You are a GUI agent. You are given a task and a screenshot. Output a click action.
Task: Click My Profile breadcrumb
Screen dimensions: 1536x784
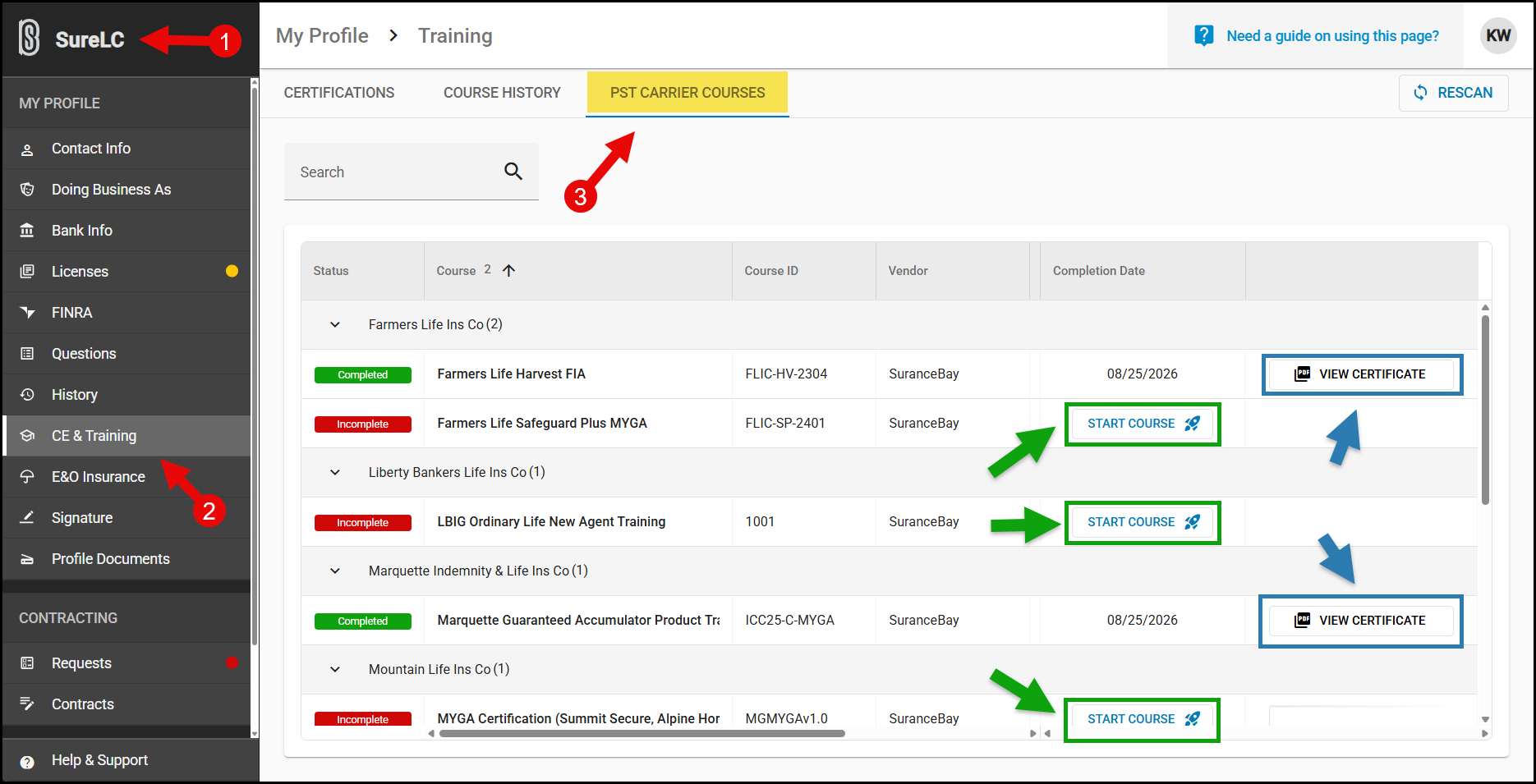coord(322,36)
